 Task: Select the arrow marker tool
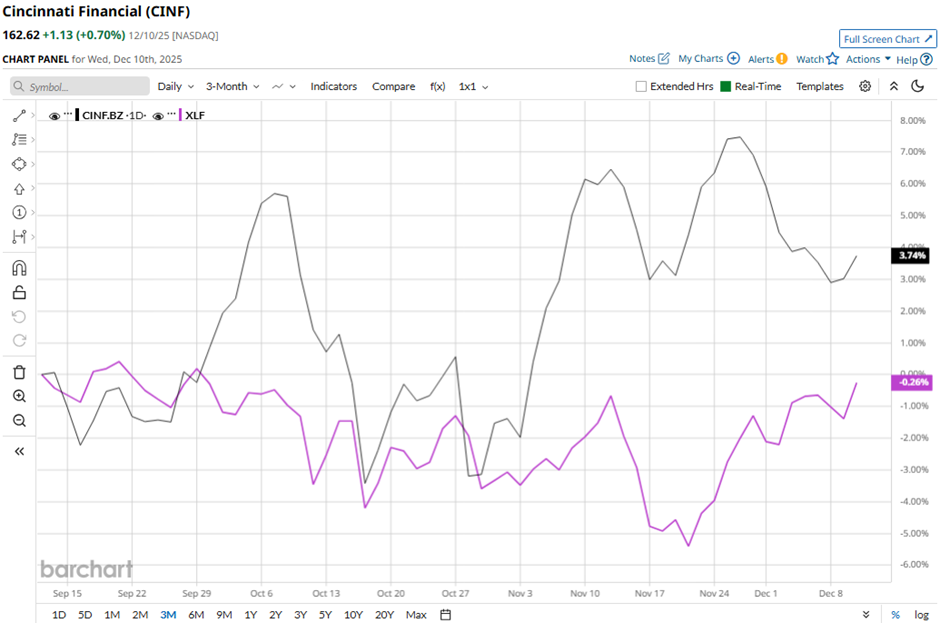coord(19,189)
